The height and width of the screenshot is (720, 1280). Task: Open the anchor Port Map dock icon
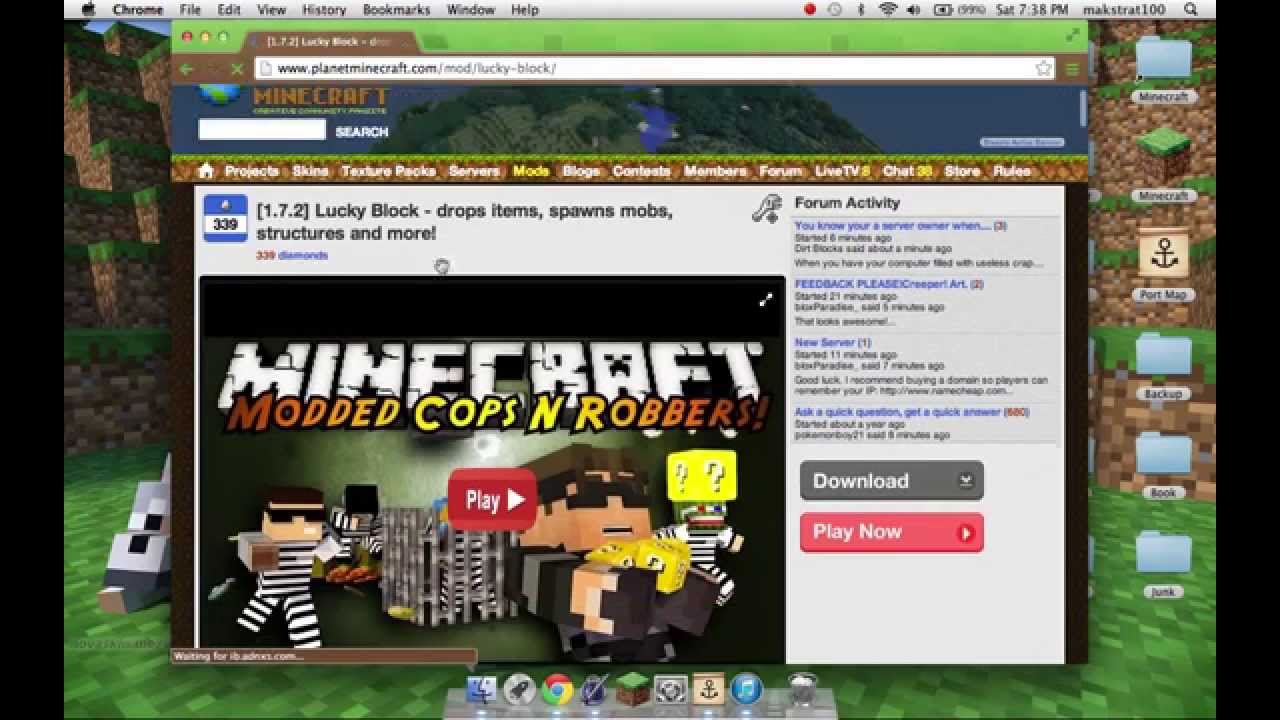tap(708, 689)
